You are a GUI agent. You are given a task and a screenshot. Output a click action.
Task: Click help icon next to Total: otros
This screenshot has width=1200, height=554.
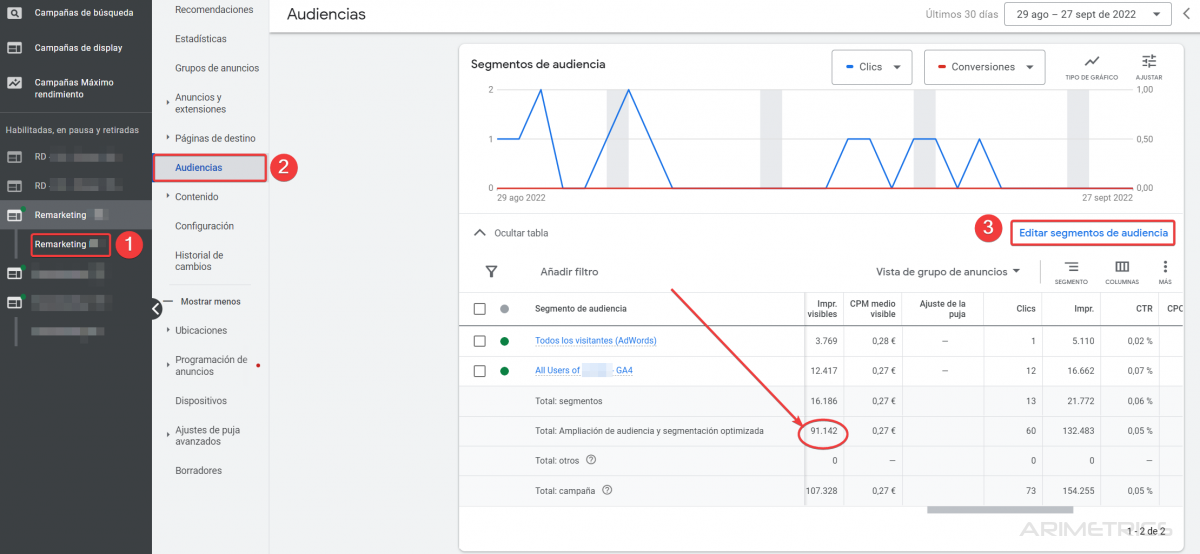(591, 460)
